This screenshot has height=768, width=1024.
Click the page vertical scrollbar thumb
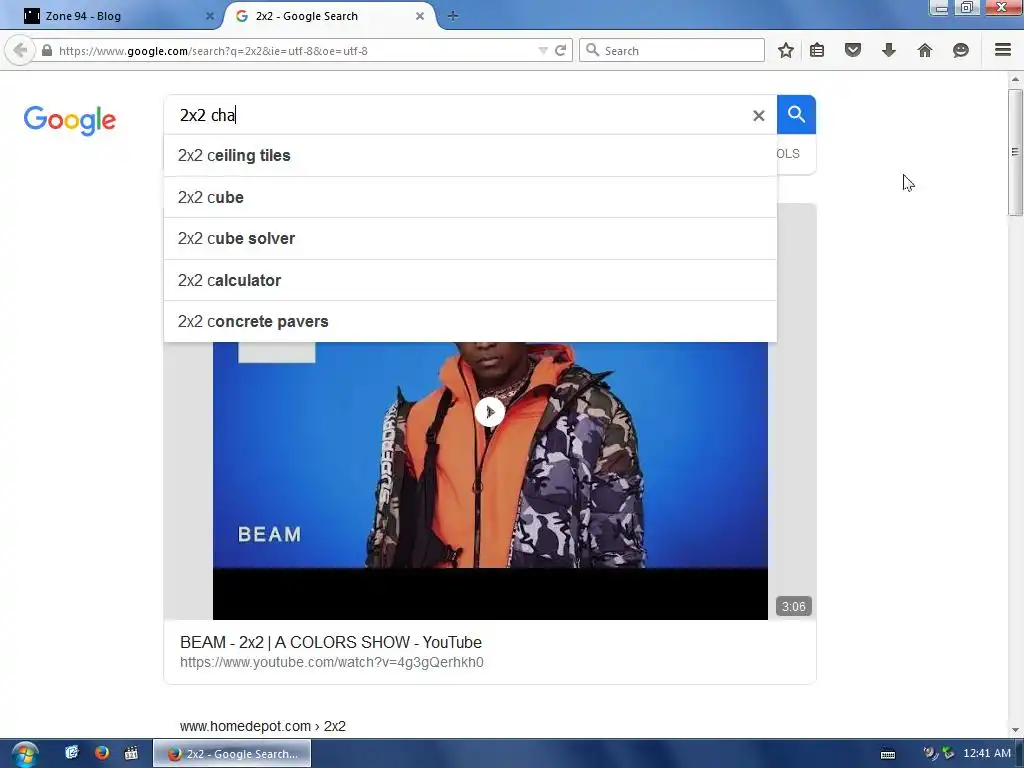coord(1015,152)
